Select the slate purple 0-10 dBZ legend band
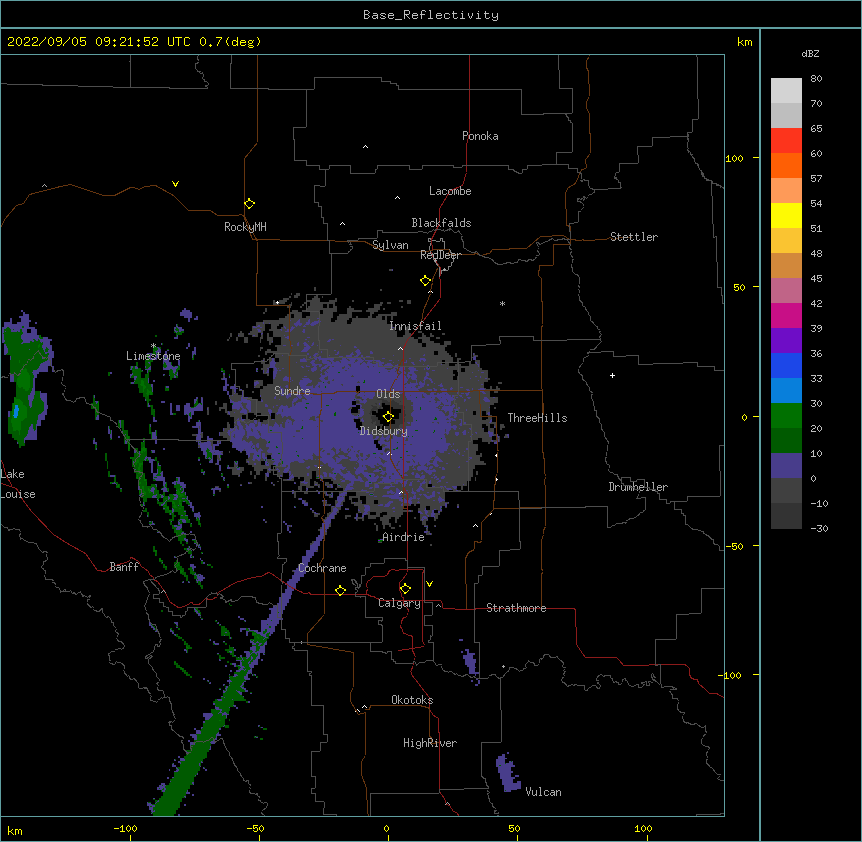The width and height of the screenshot is (862, 842). coord(786,466)
